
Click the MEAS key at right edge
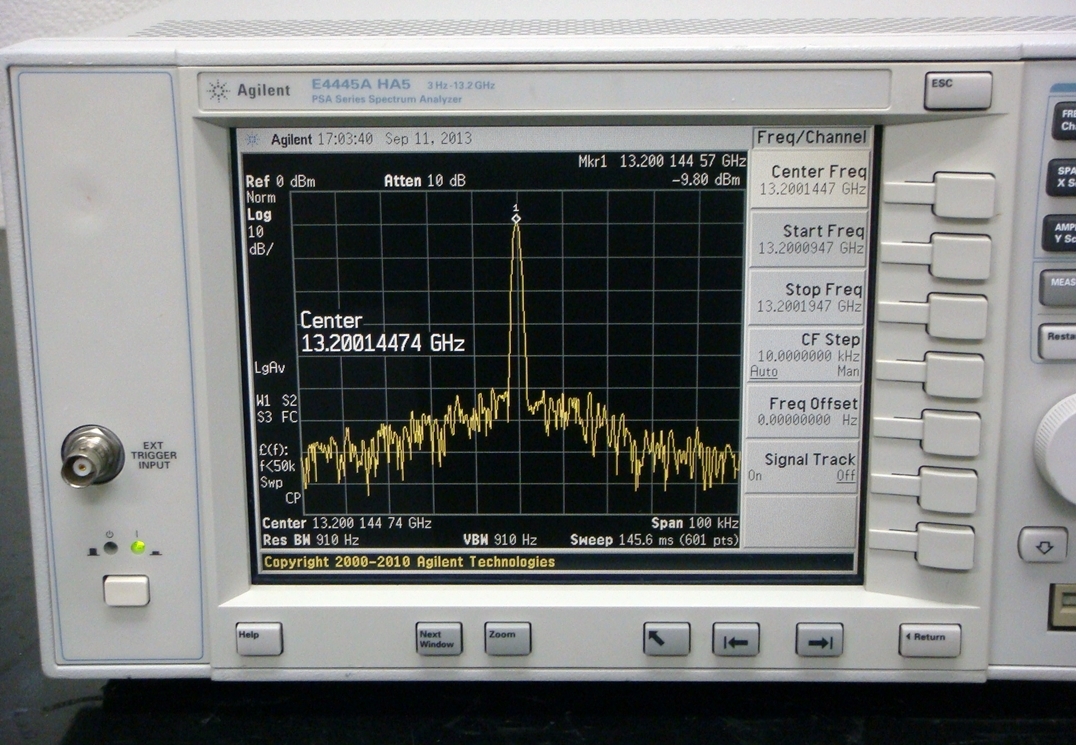click(x=1057, y=288)
